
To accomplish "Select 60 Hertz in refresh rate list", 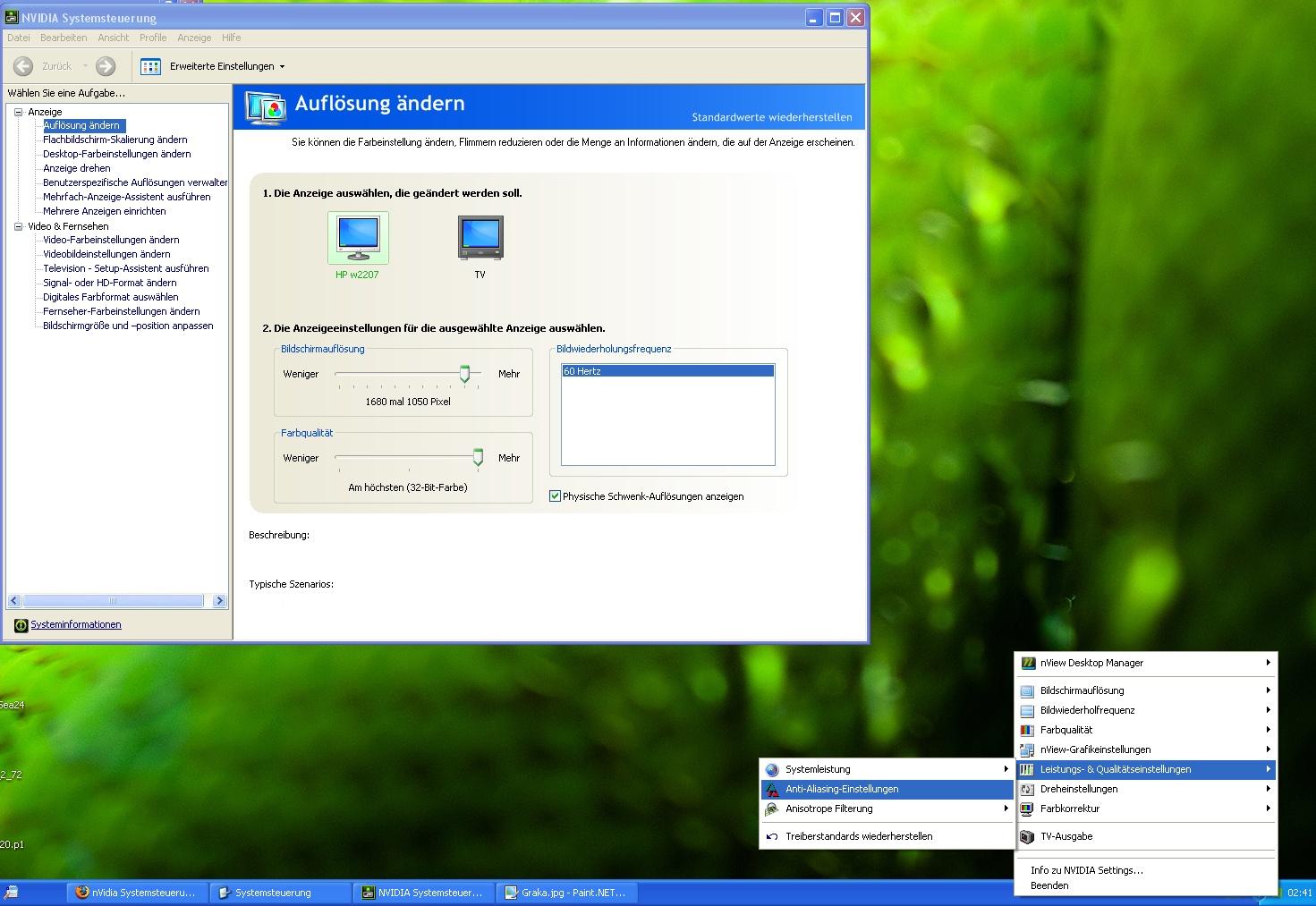I will pos(667,371).
